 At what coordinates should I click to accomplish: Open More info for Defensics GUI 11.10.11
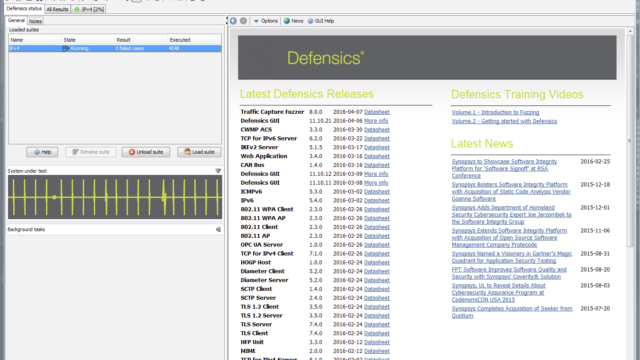tap(376, 183)
